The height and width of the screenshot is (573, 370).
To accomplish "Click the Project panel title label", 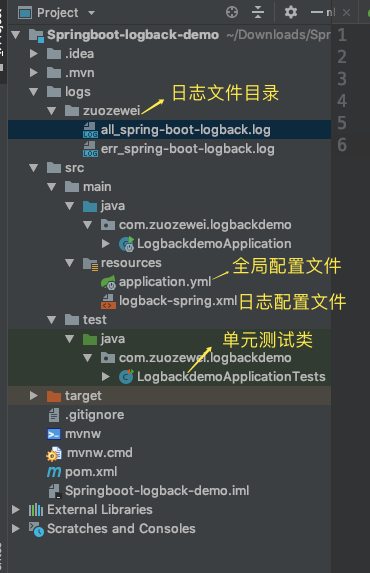I will [57, 13].
